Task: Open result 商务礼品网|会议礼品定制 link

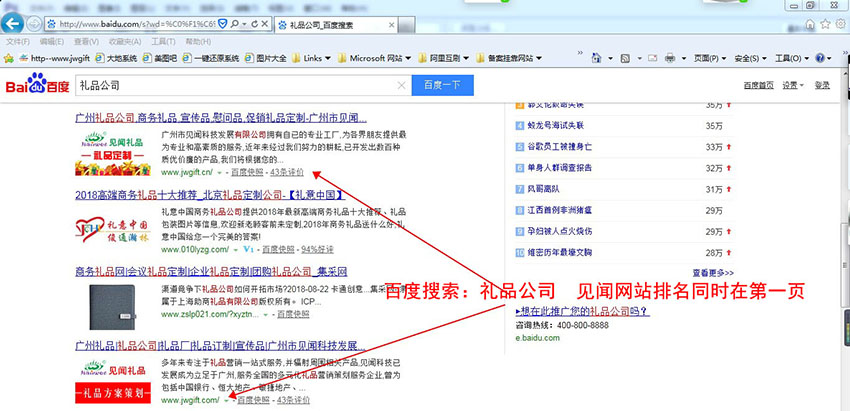Action: (211, 271)
